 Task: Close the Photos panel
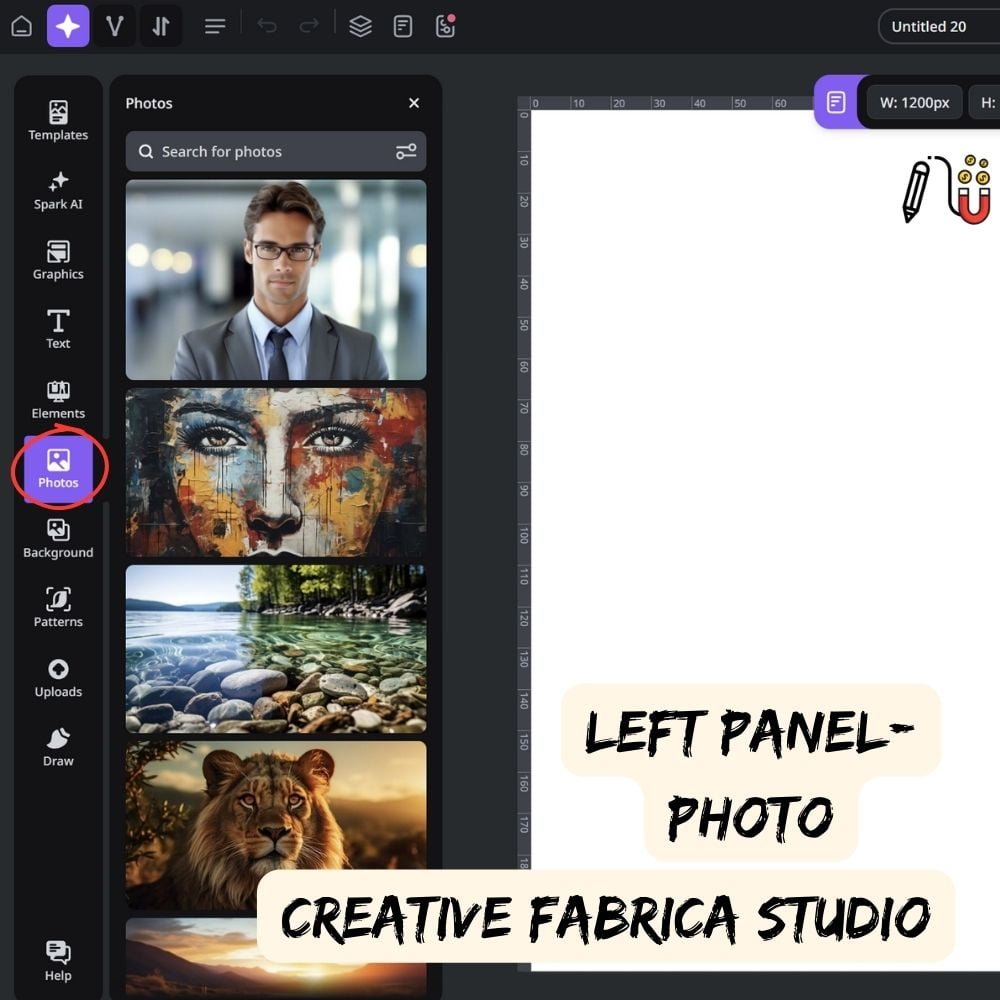(413, 102)
